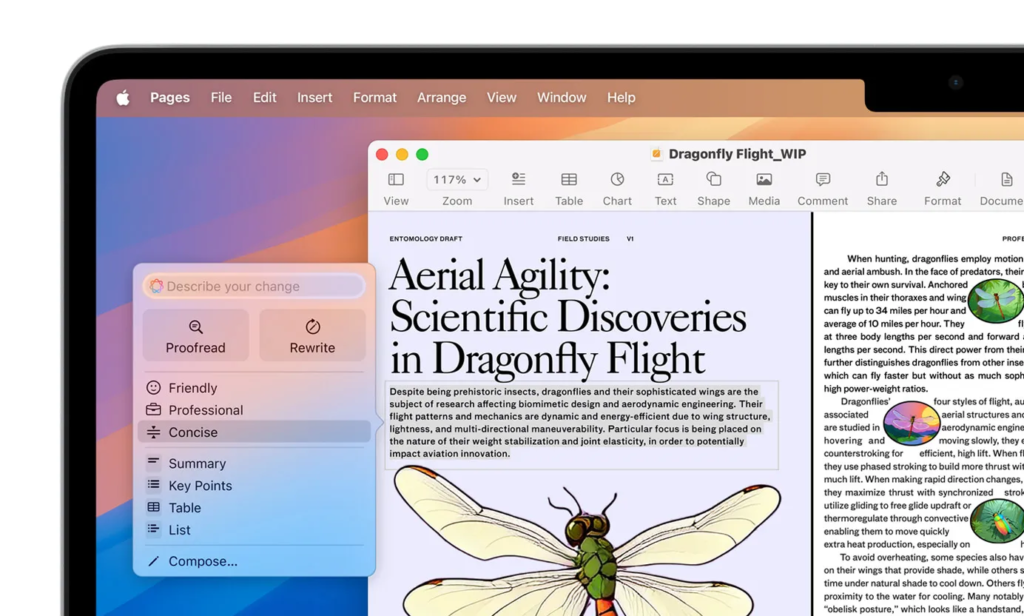Click the Media toolbar icon
1024x616 pixels.
[x=764, y=180]
